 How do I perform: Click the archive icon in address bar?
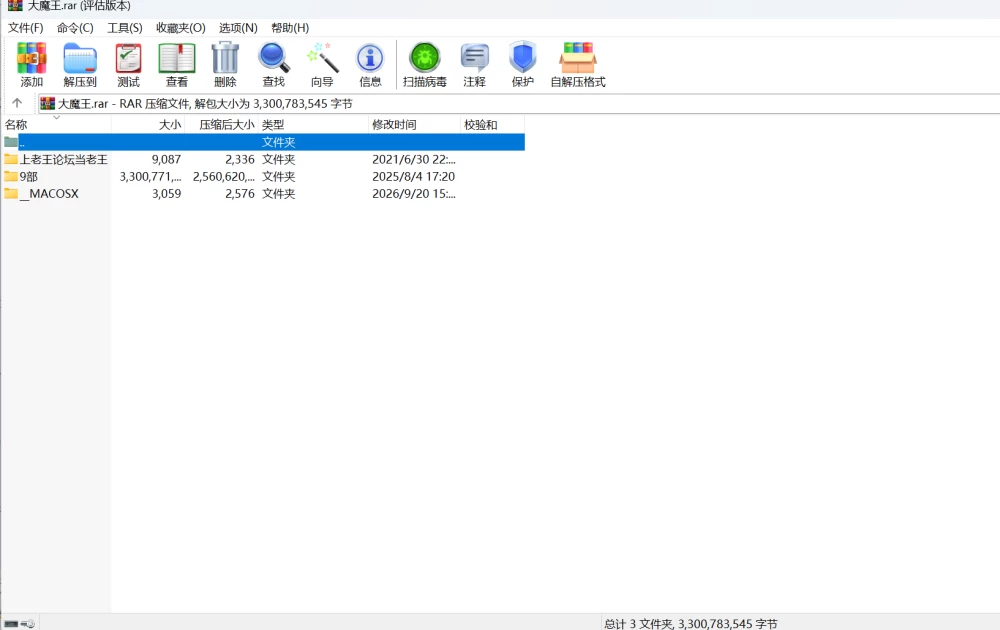(x=47, y=103)
